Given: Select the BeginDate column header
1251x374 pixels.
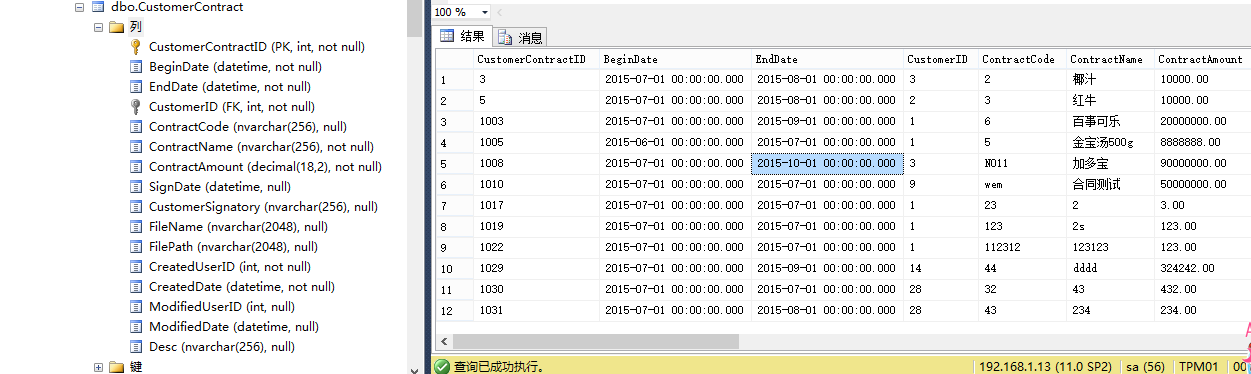Looking at the screenshot, I should pos(675,59).
